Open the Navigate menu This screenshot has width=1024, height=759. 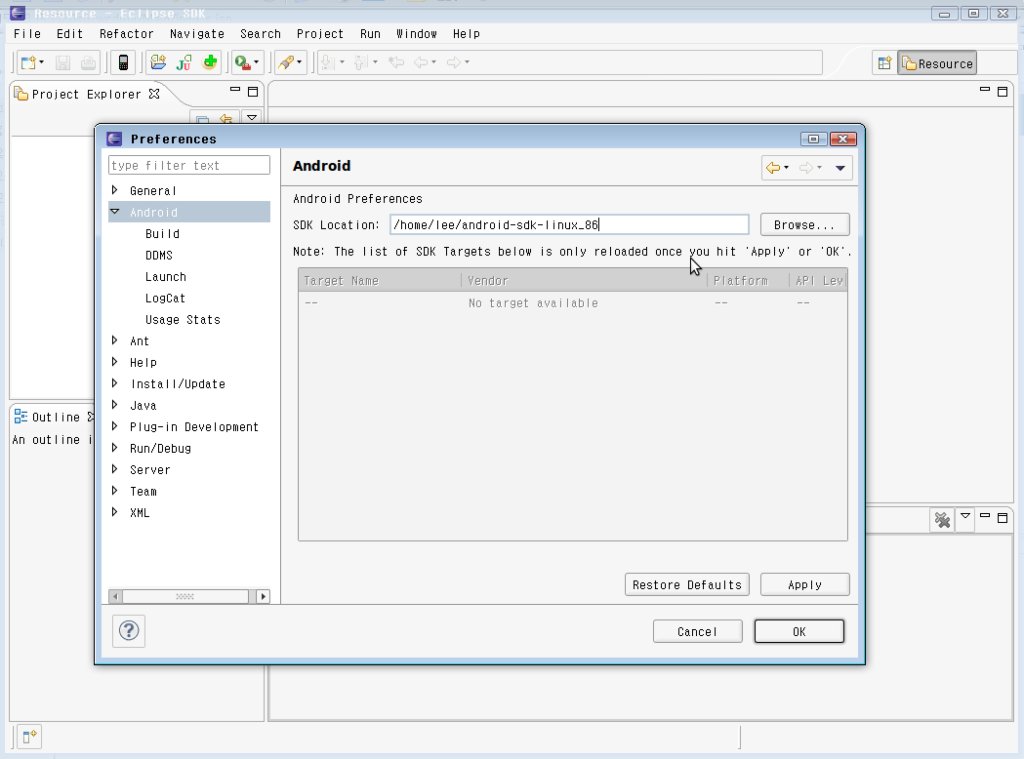click(x=197, y=34)
